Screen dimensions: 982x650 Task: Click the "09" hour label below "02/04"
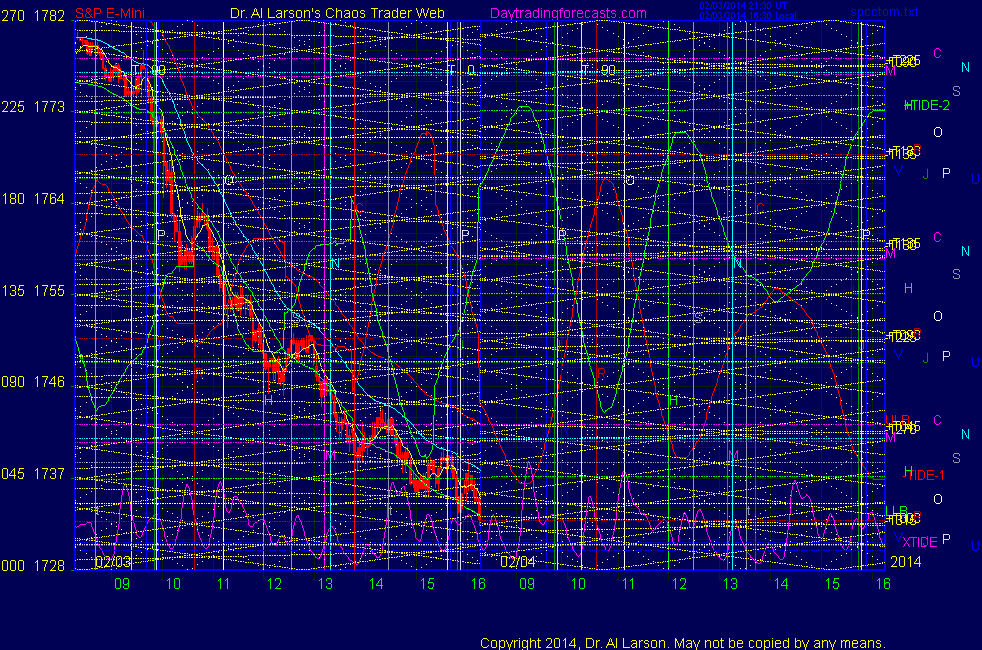pos(527,584)
